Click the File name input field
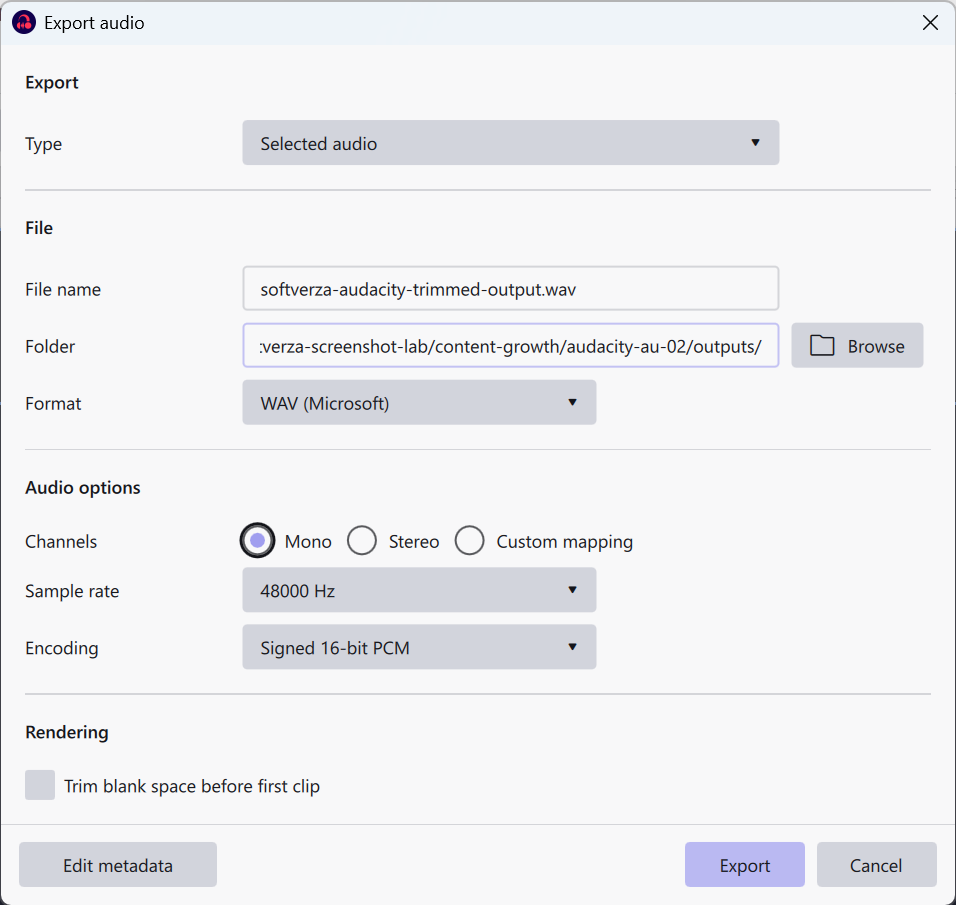Screen dimensions: 956x905 (x=510, y=288)
